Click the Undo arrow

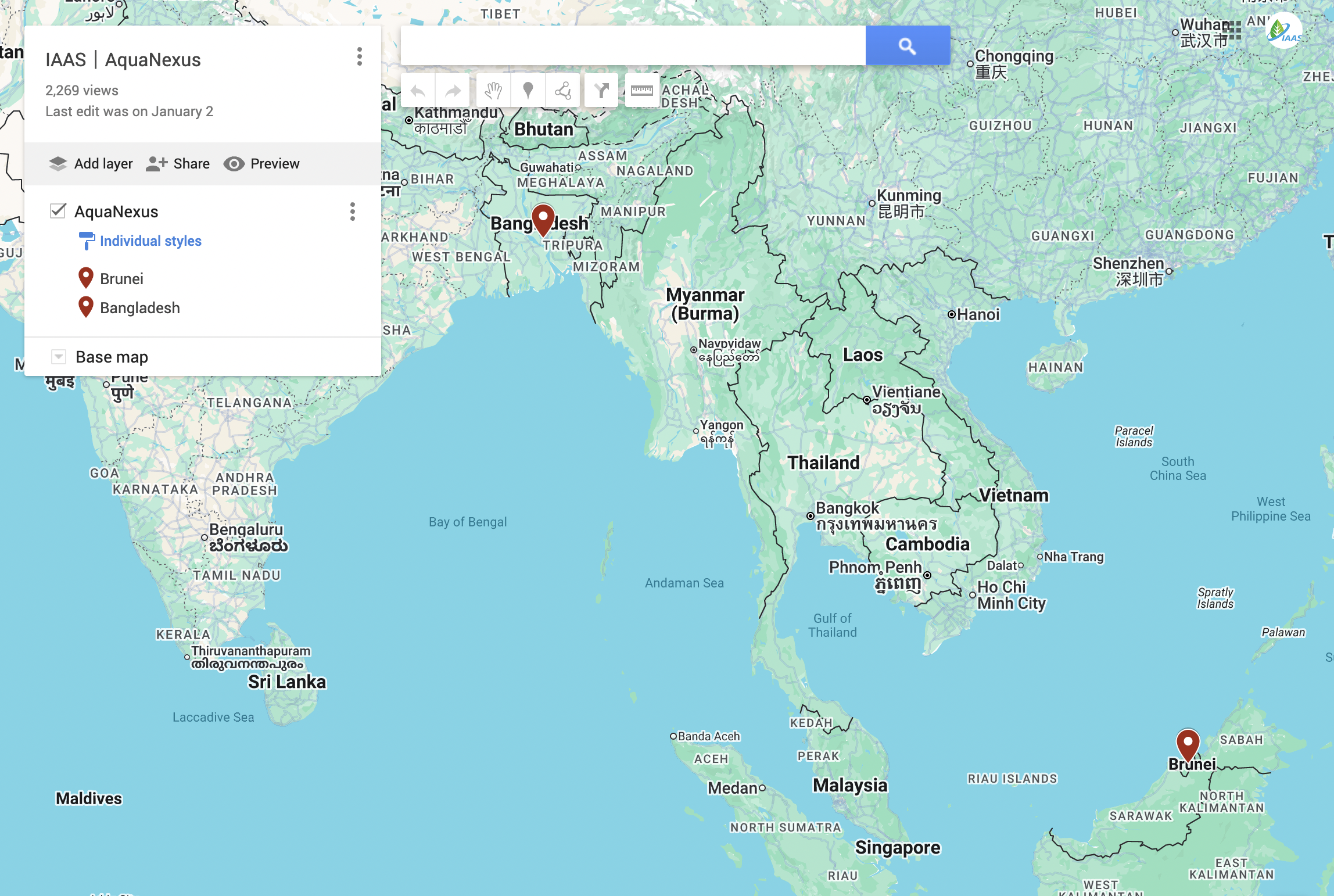(x=418, y=90)
